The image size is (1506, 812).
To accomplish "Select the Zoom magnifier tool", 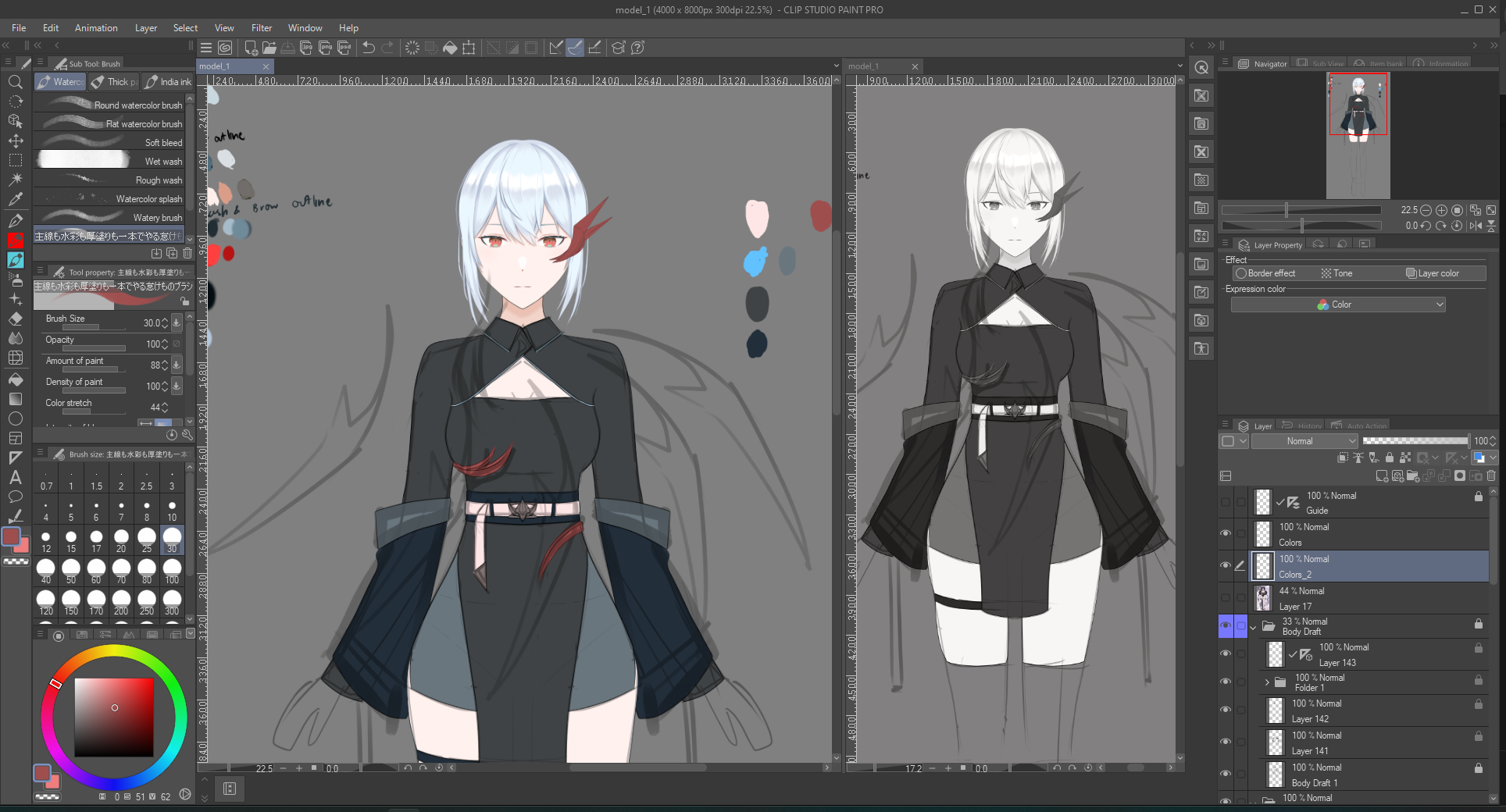I will [x=15, y=82].
